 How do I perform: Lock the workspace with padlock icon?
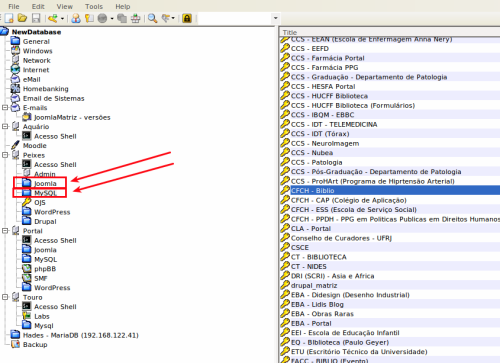click(187, 18)
